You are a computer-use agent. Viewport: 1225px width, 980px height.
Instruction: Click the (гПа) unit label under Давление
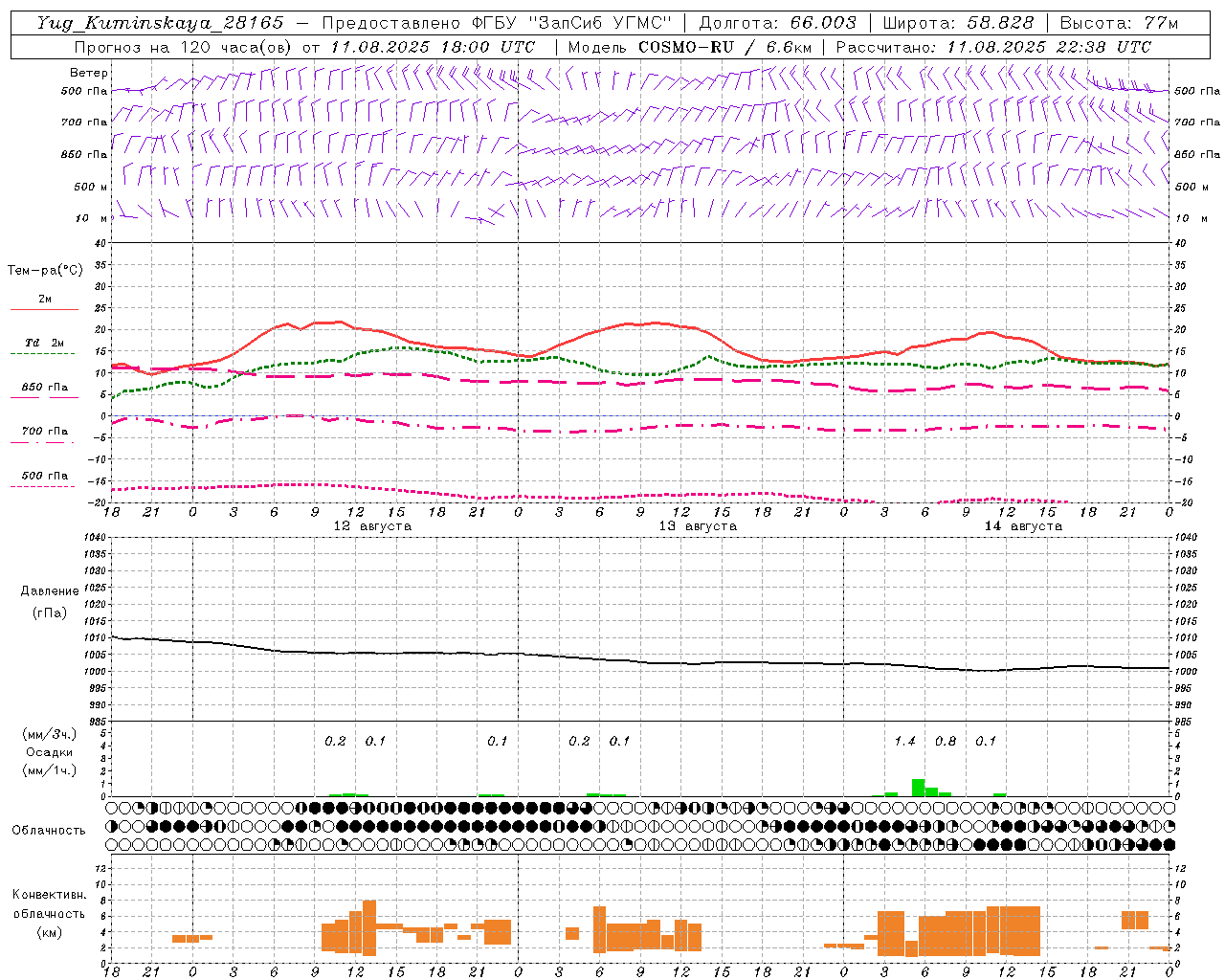(50, 613)
